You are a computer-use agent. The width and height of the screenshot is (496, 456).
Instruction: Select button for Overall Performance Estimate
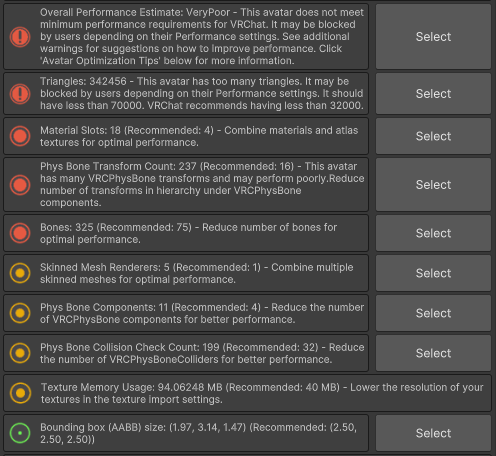pyautogui.click(x=433, y=37)
